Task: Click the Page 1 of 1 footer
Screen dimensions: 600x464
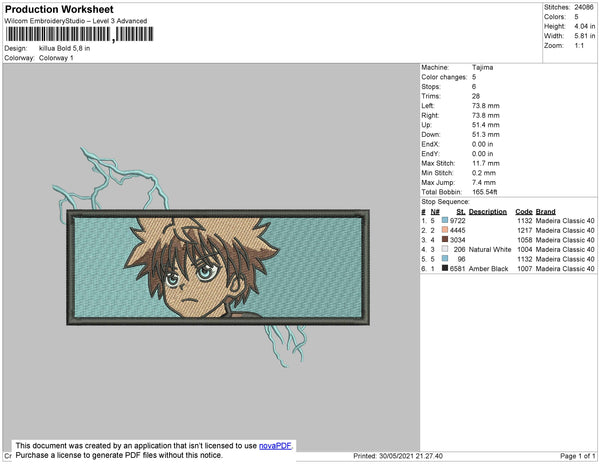Action: click(x=577, y=456)
